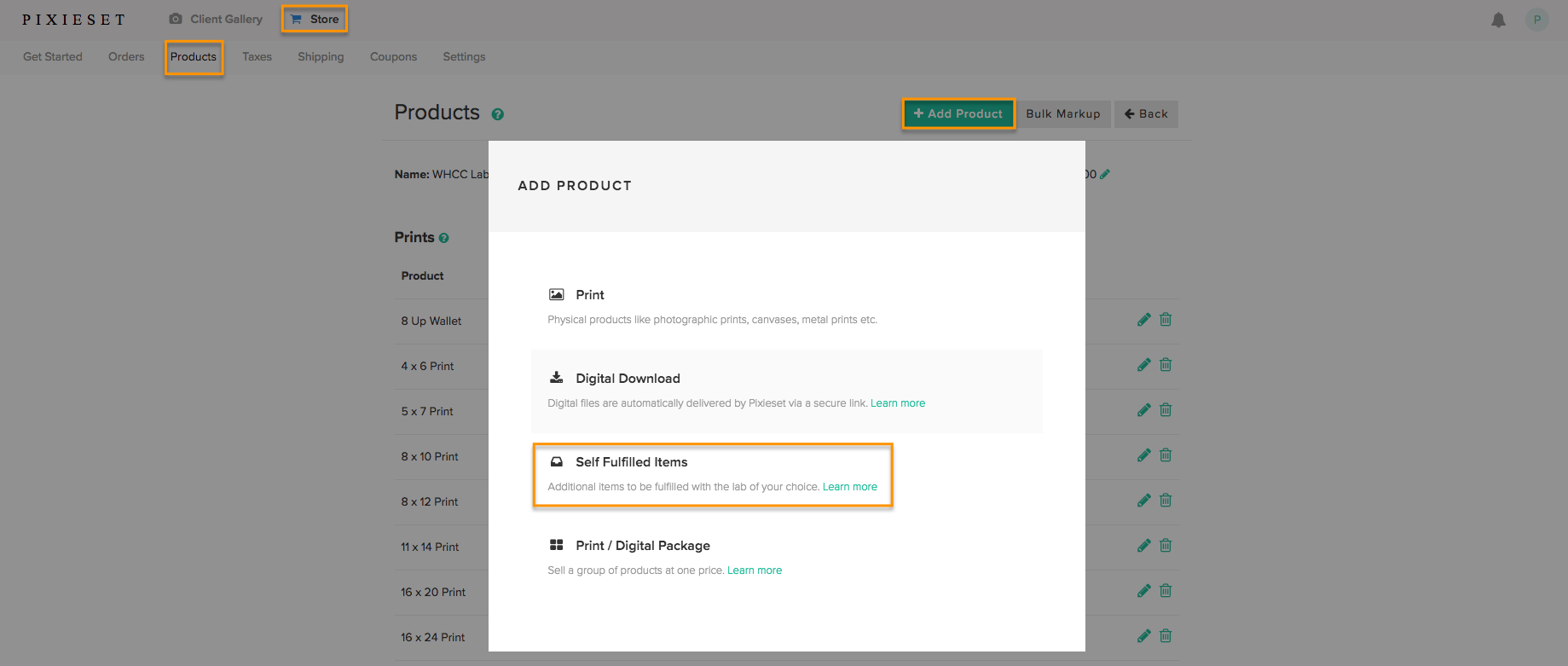This screenshot has width=1568, height=666.
Task: Open Learn more link for Print / Digital Package
Action: 755,570
